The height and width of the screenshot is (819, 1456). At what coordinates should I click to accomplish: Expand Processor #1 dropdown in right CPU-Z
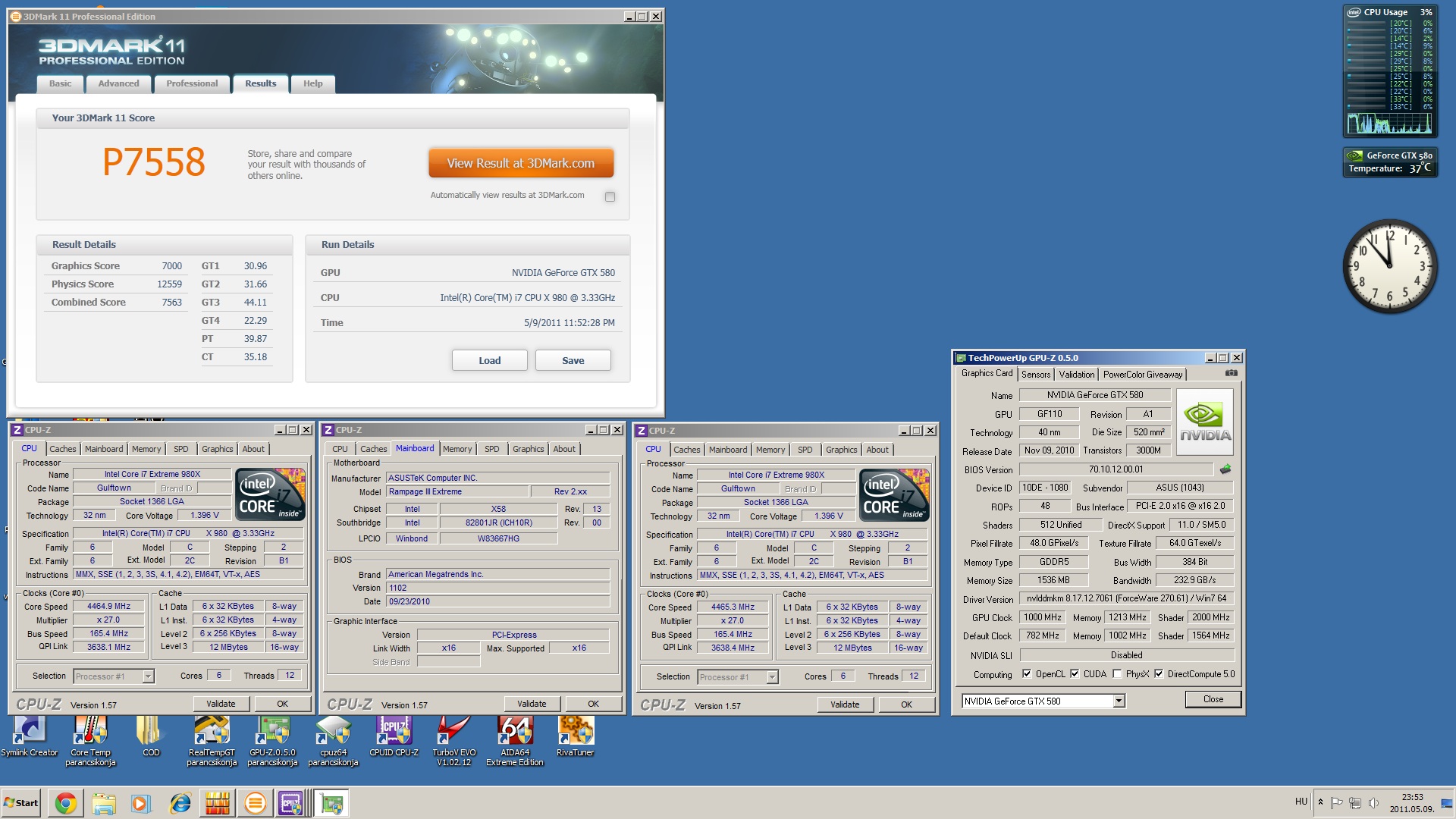[772, 677]
